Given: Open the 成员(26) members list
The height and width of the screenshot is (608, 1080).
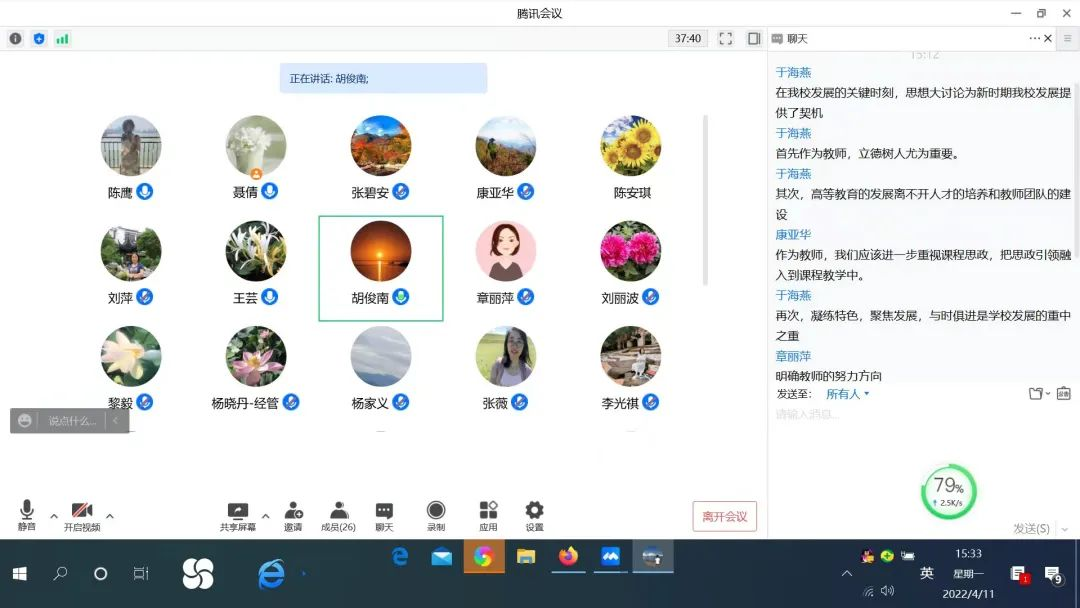Looking at the screenshot, I should pos(339,512).
